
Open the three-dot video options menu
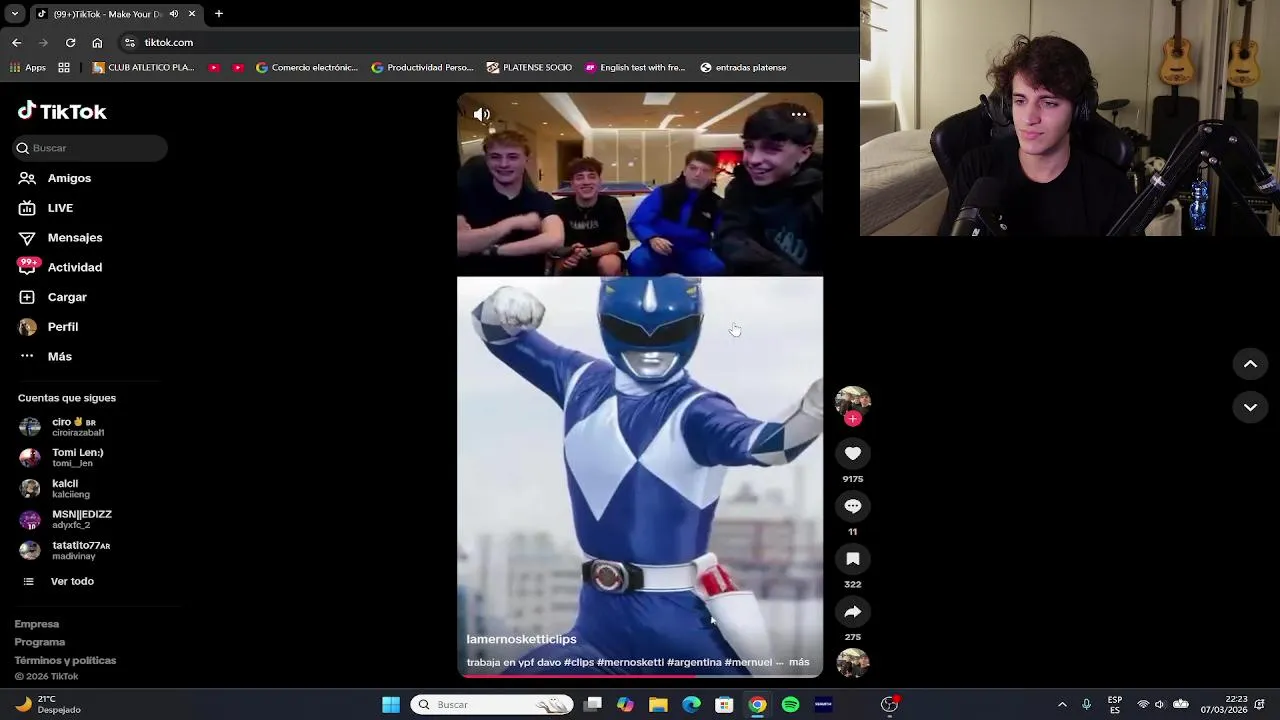(799, 114)
